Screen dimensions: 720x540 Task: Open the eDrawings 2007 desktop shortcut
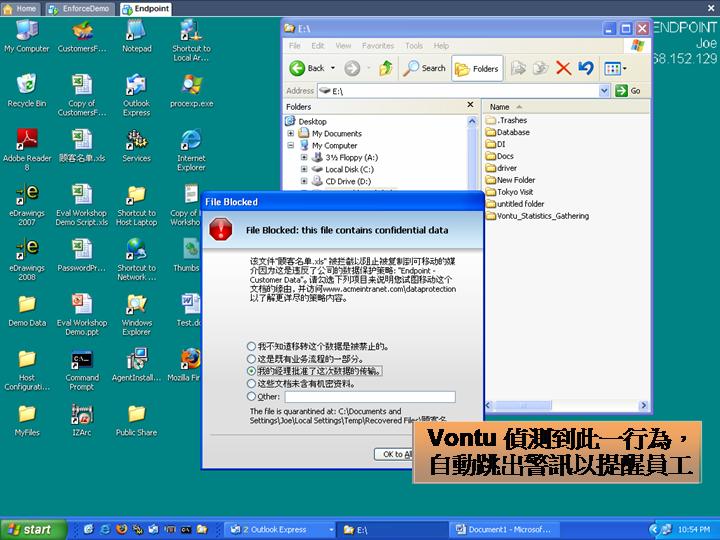[27, 204]
